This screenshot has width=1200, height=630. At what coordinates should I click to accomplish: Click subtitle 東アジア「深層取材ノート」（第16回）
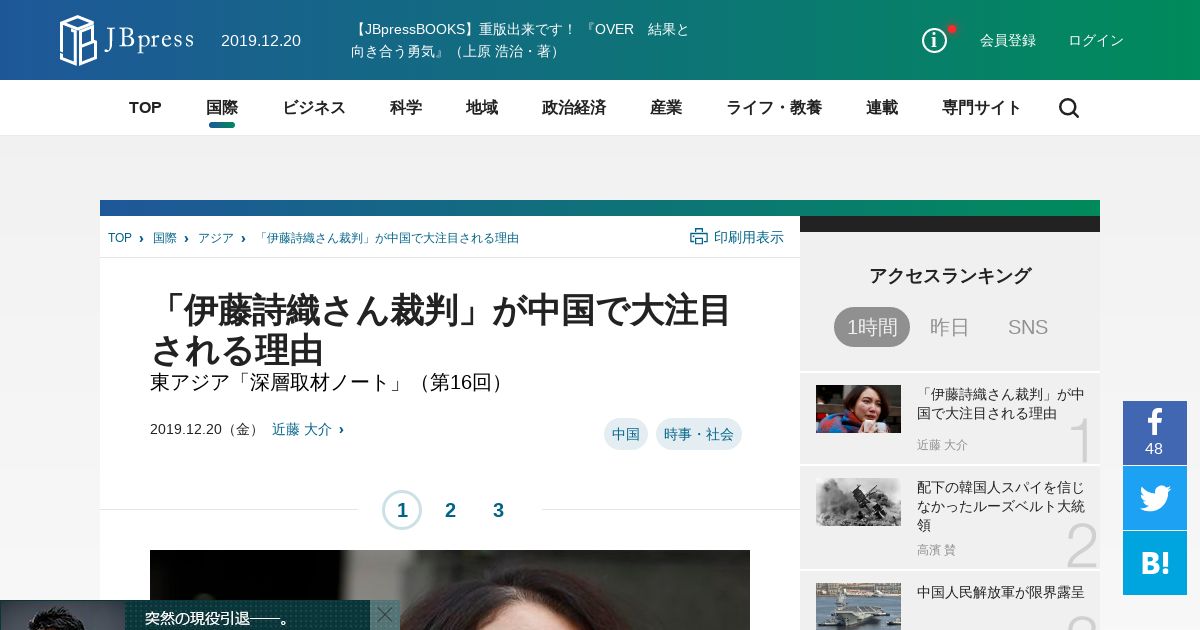[330, 382]
